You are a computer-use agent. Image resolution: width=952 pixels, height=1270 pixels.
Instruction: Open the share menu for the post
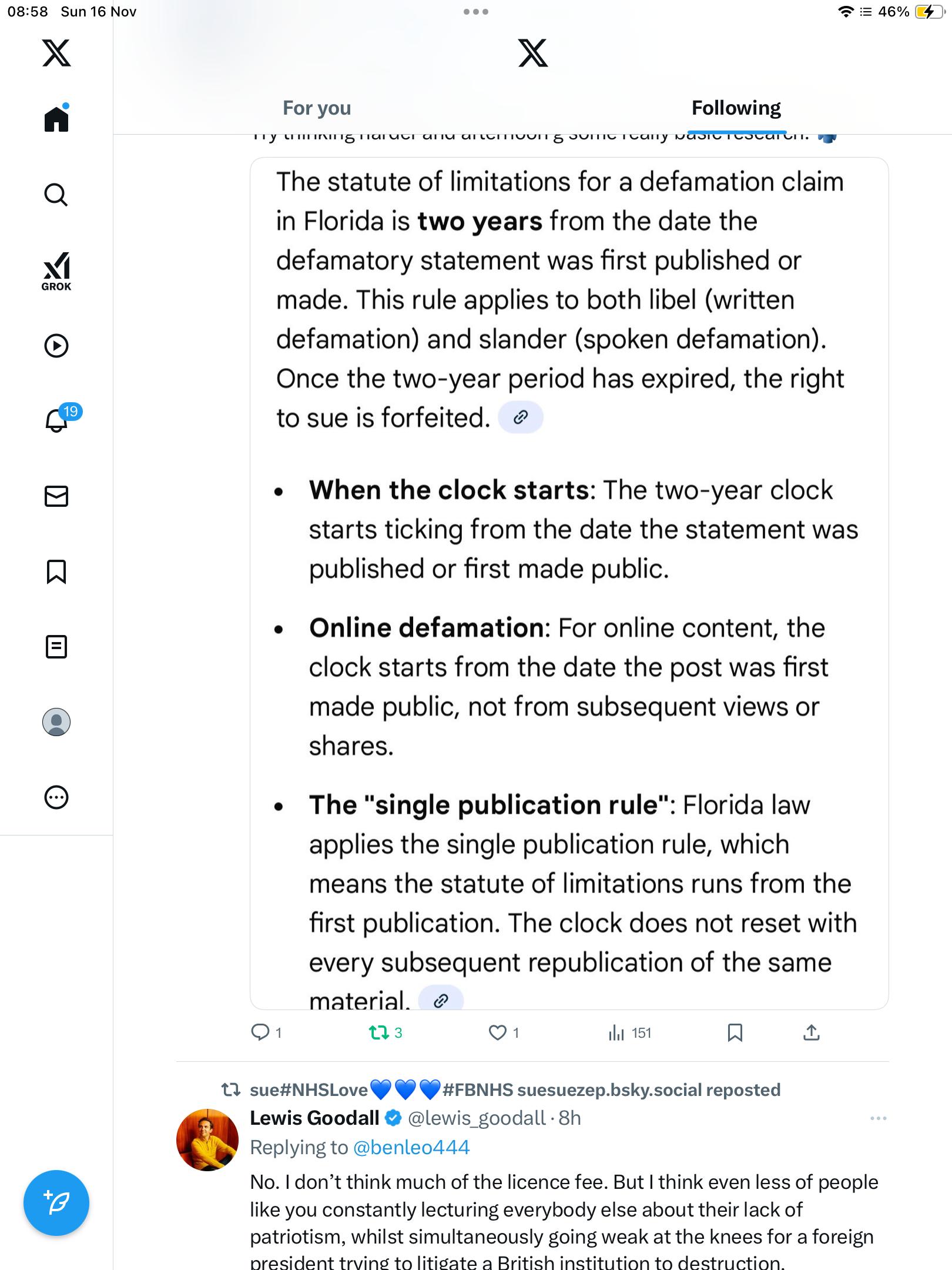(x=812, y=1032)
